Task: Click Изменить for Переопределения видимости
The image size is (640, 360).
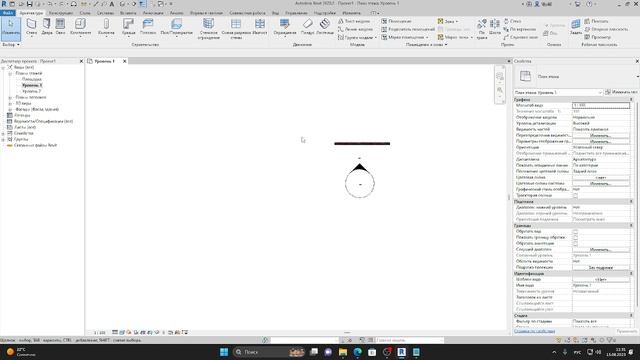Action: pos(600,136)
